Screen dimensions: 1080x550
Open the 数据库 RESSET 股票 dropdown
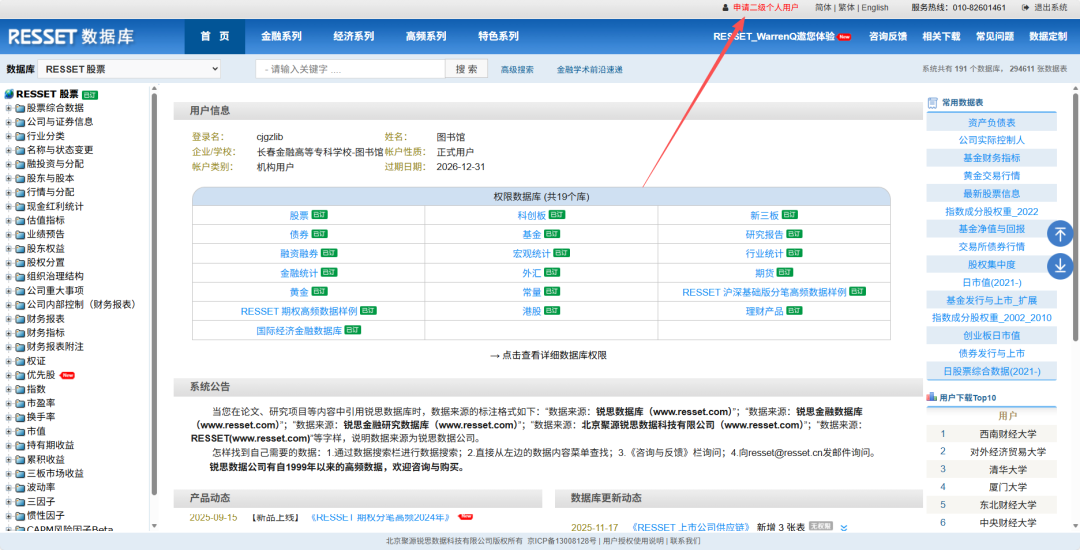[x=129, y=69]
